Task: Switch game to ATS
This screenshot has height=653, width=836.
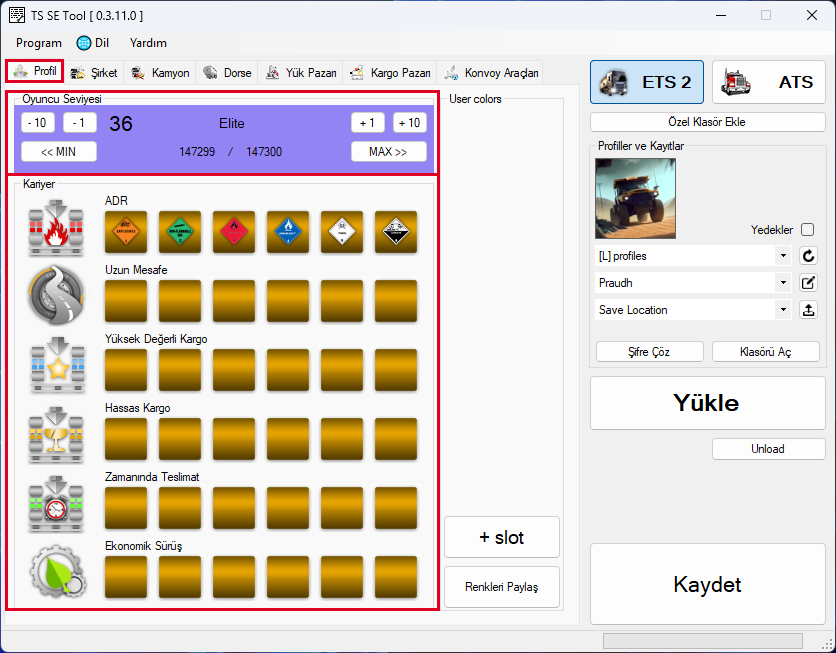Action: coord(768,83)
